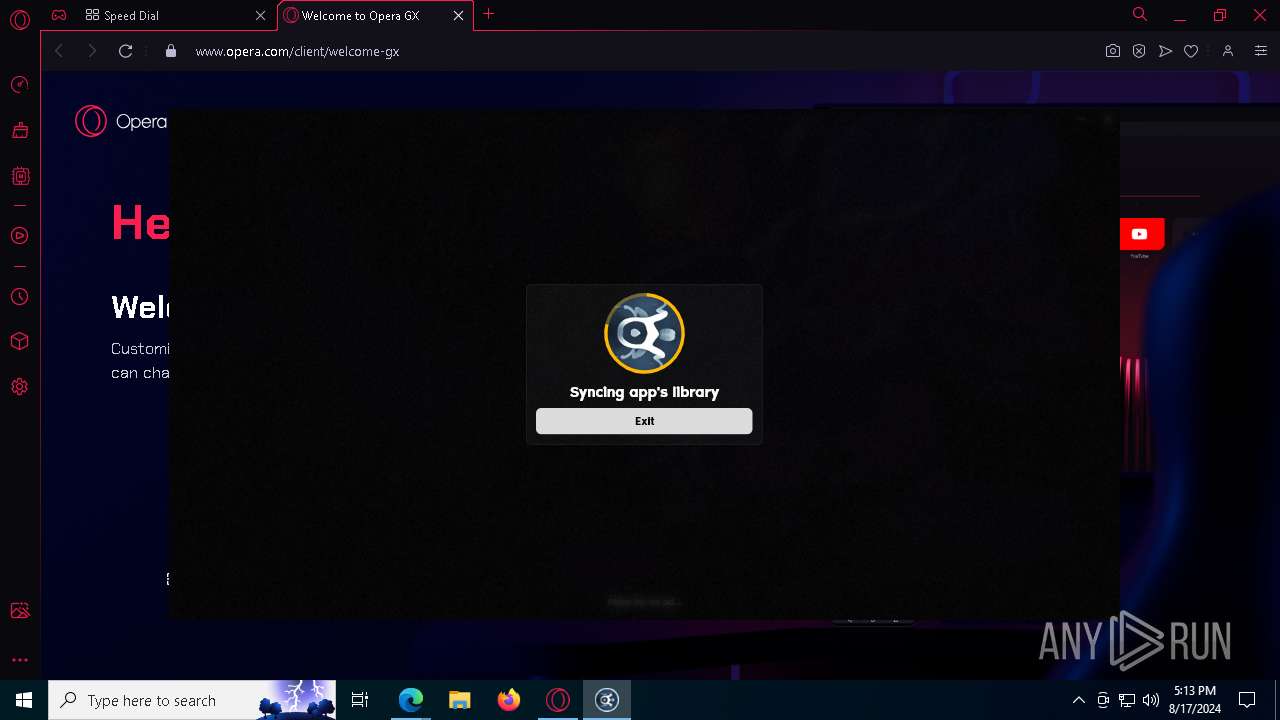The height and width of the screenshot is (720, 1280).
Task: Go back to previous page
Action: [x=59, y=51]
